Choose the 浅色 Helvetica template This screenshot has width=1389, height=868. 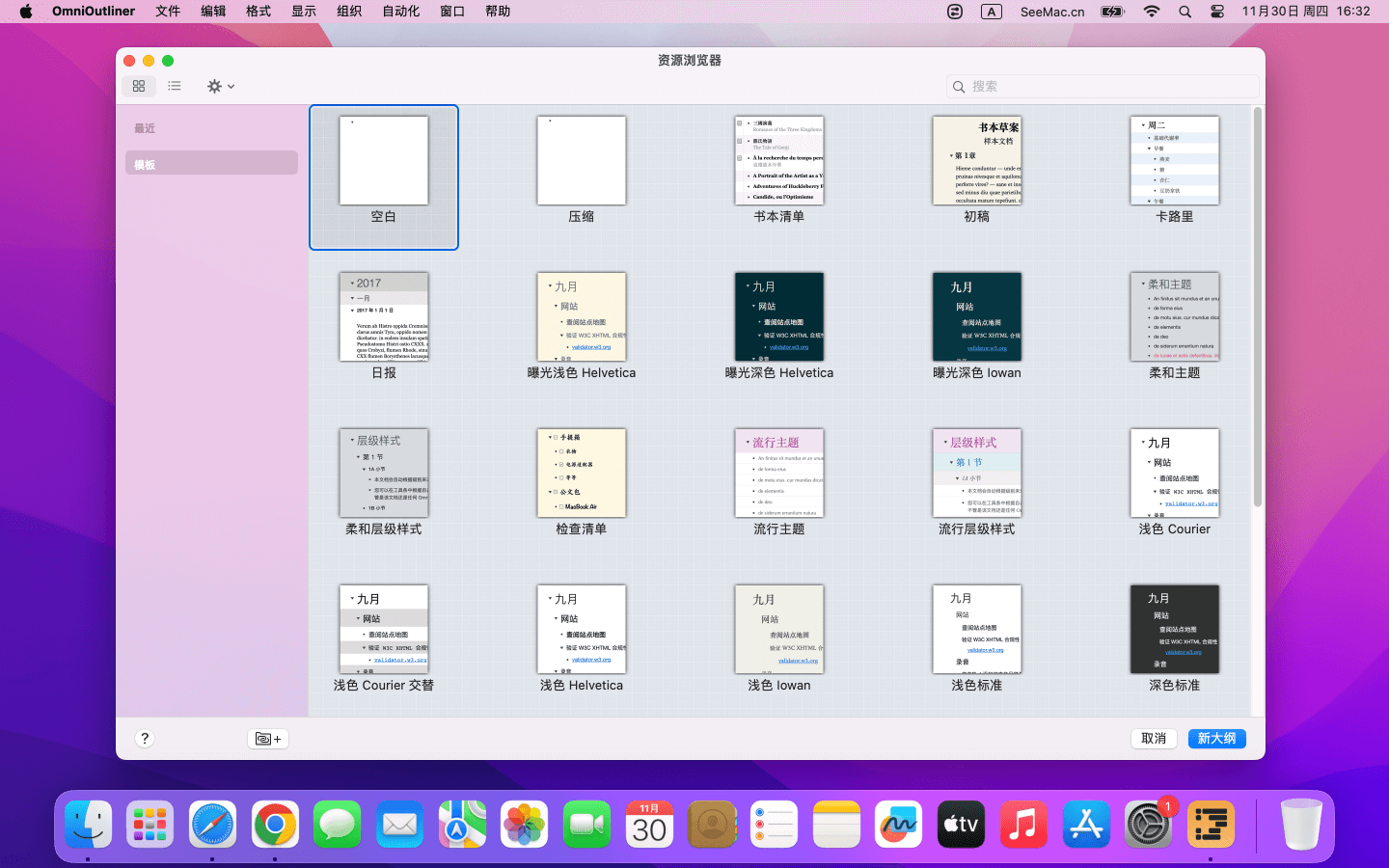[582, 629]
